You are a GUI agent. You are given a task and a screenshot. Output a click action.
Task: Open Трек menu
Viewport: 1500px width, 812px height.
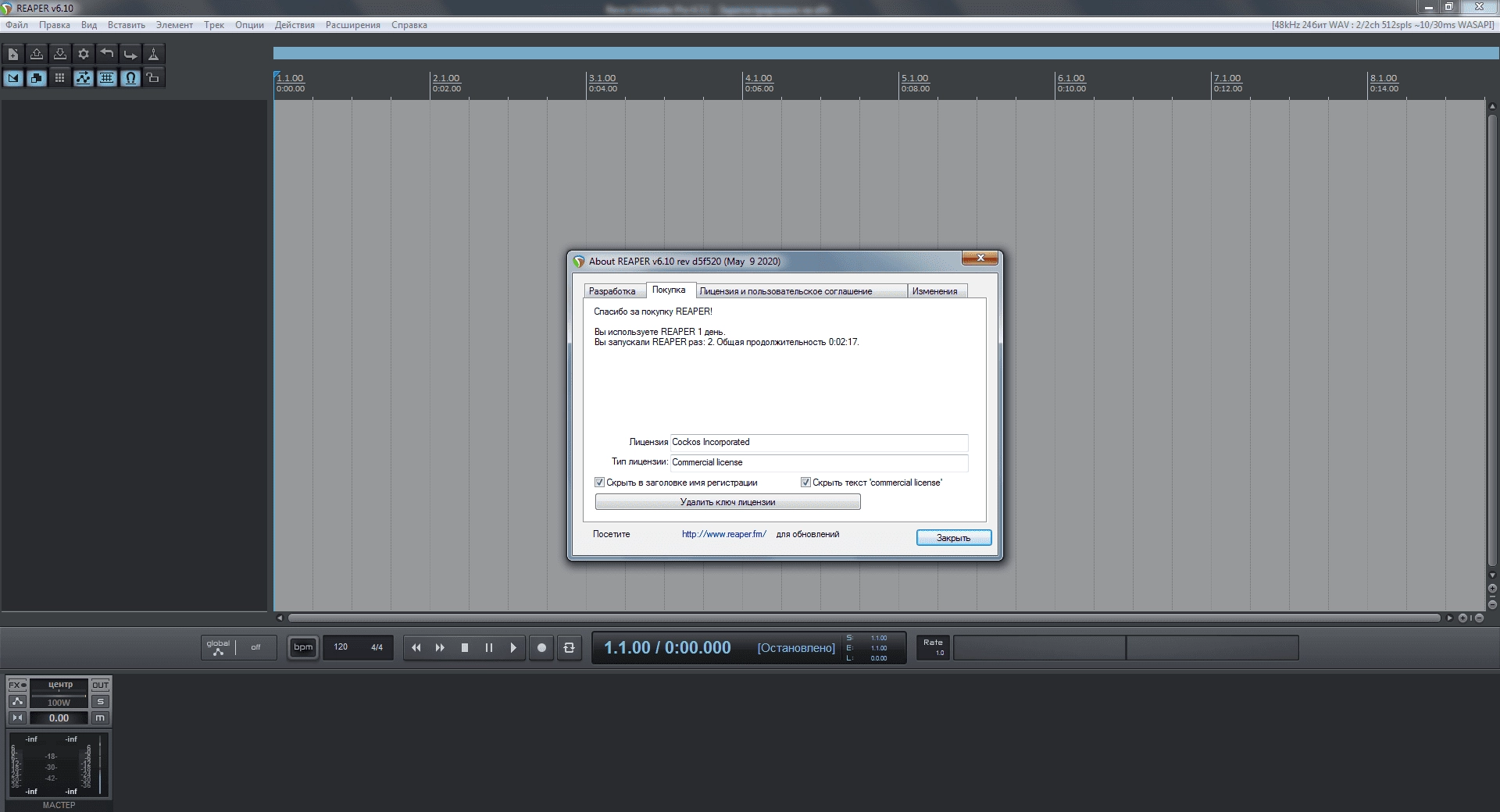click(214, 25)
